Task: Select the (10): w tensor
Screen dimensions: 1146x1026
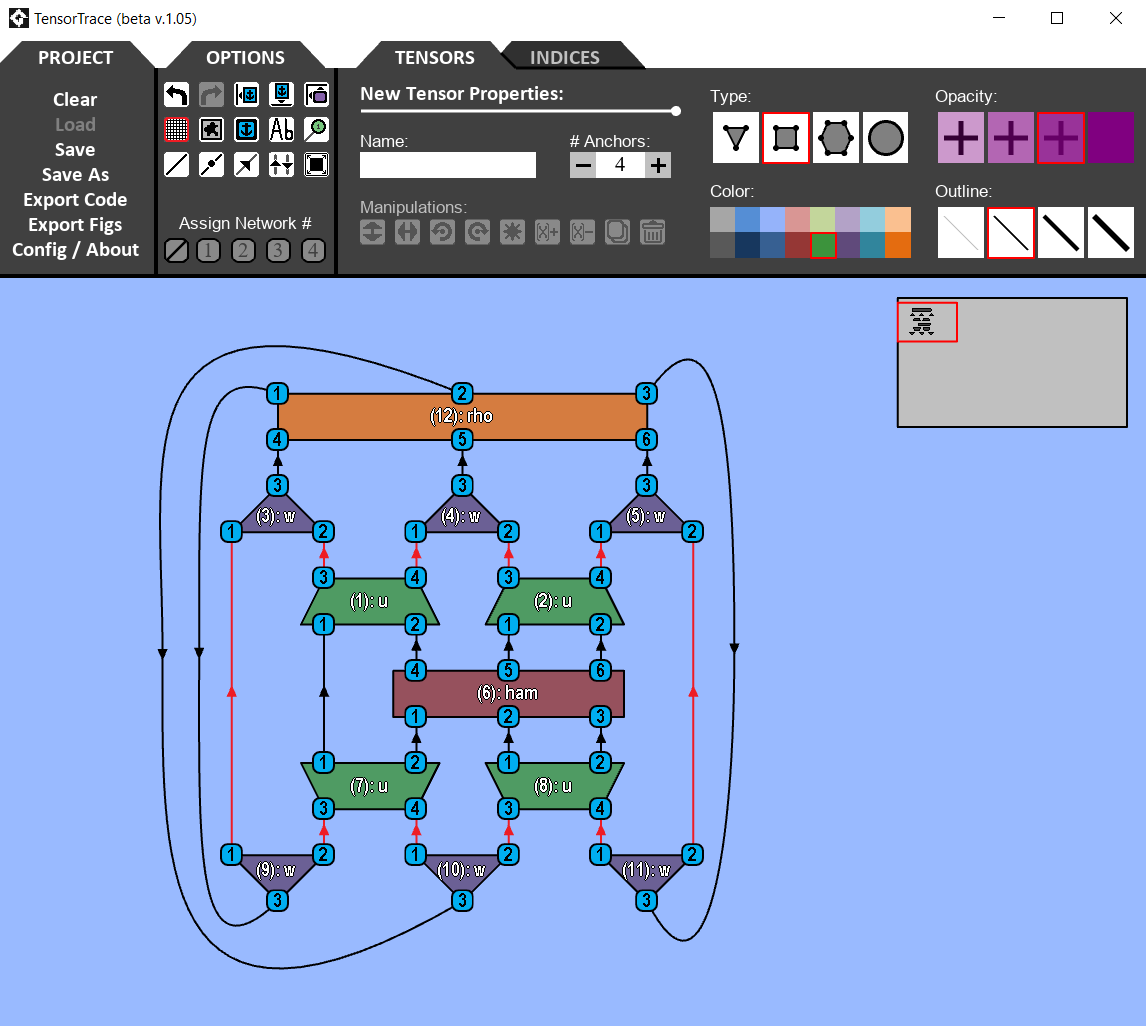Action: [x=462, y=870]
